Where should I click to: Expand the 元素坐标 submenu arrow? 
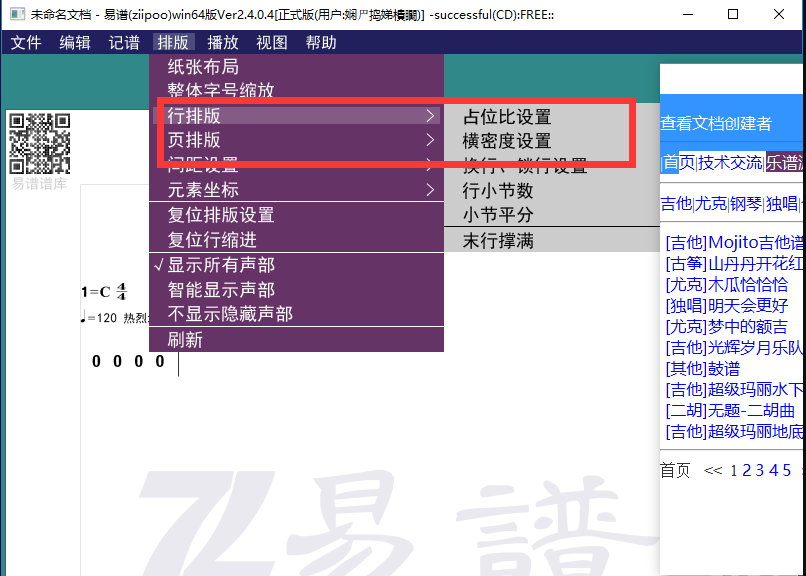430,190
